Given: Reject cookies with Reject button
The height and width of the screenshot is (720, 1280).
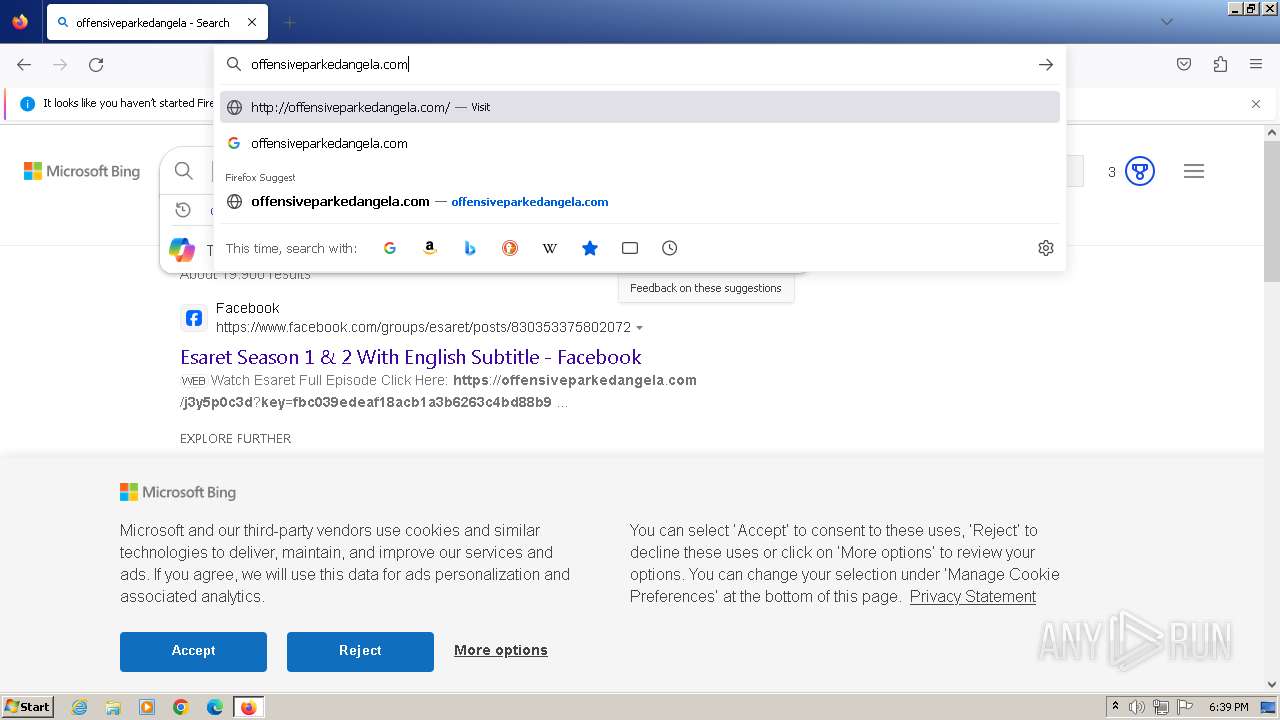Looking at the screenshot, I should click(360, 651).
